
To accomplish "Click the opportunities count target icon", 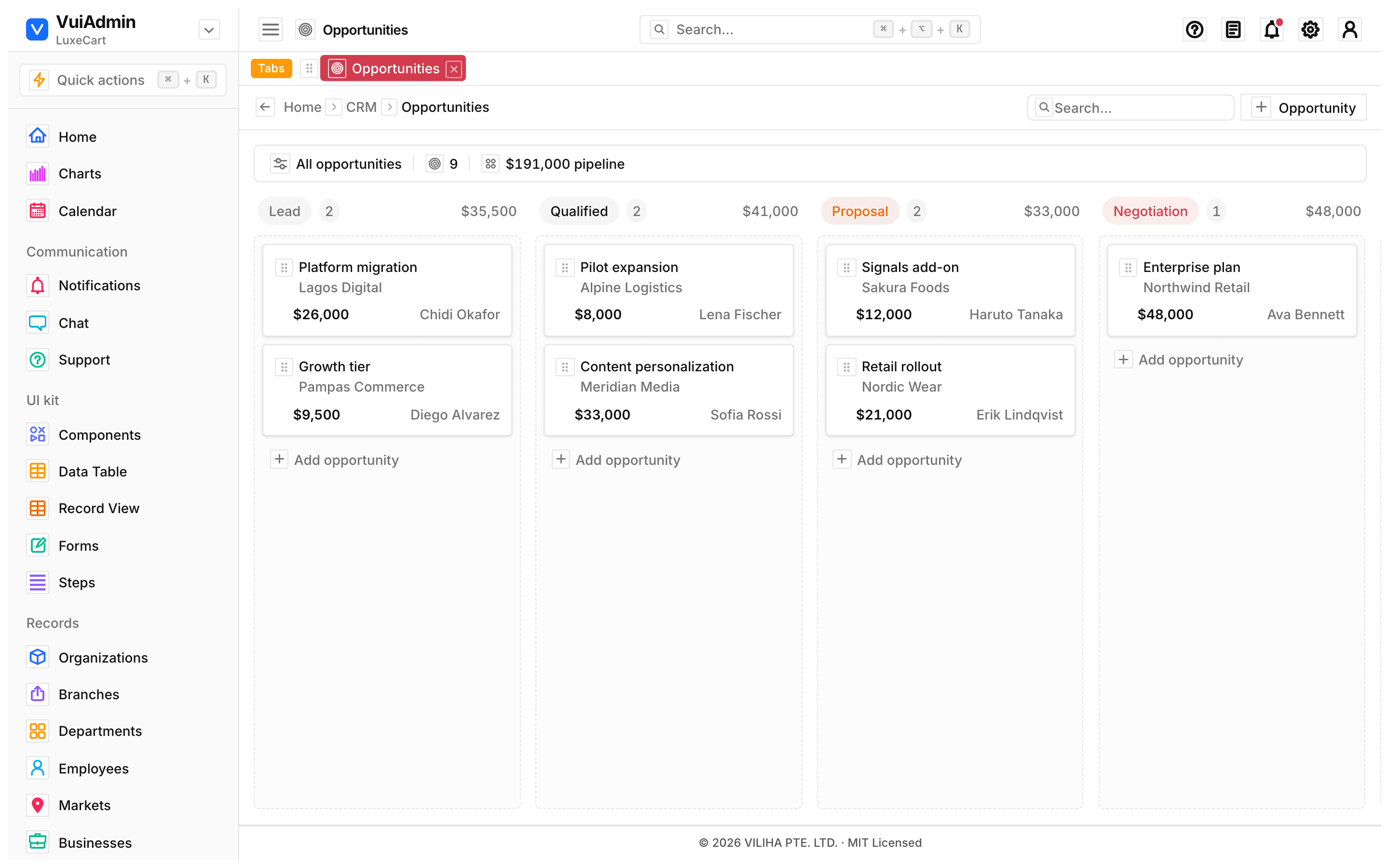I will [435, 163].
